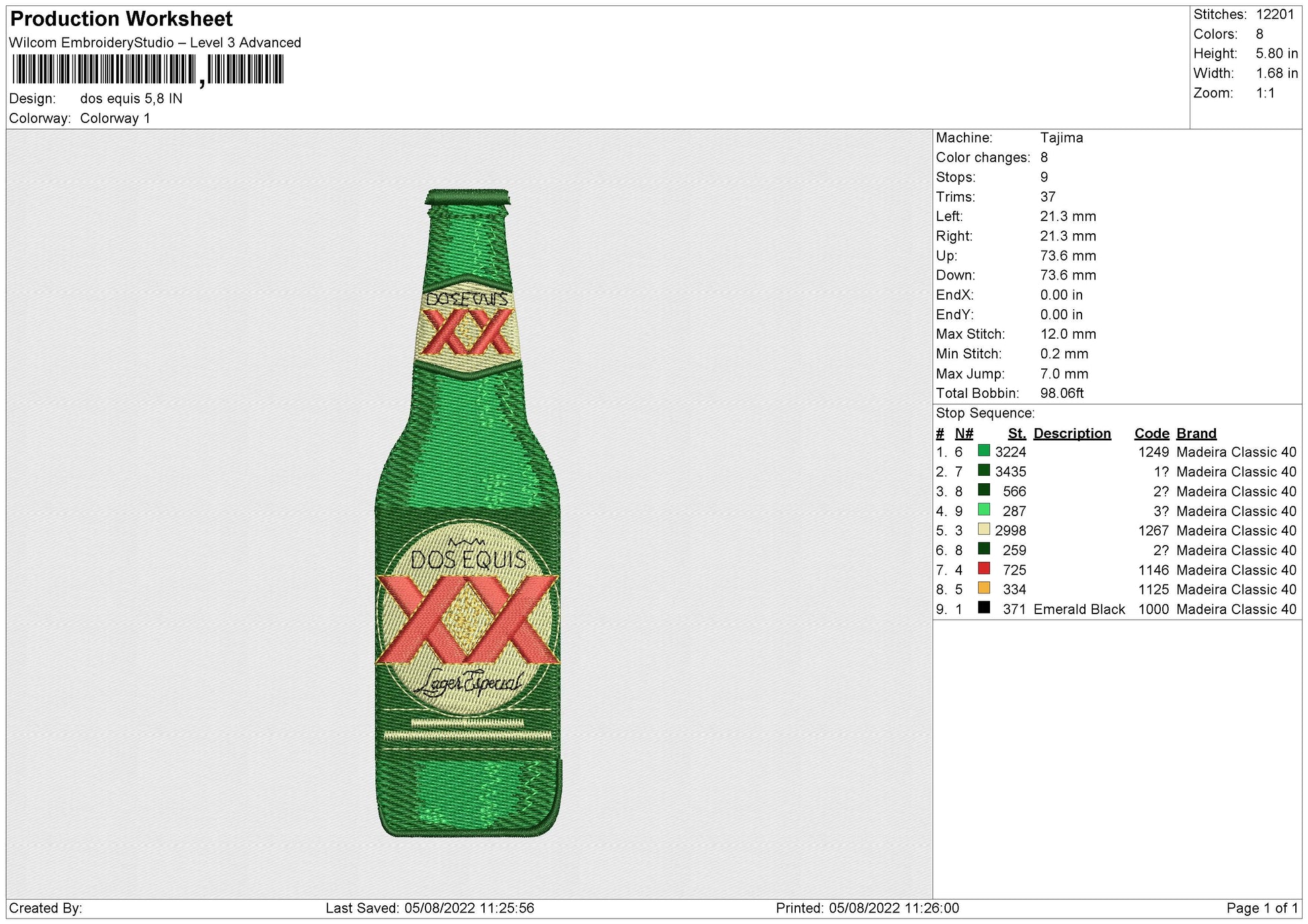Click the stitch count 3435
1308x924 pixels.
(x=1011, y=472)
